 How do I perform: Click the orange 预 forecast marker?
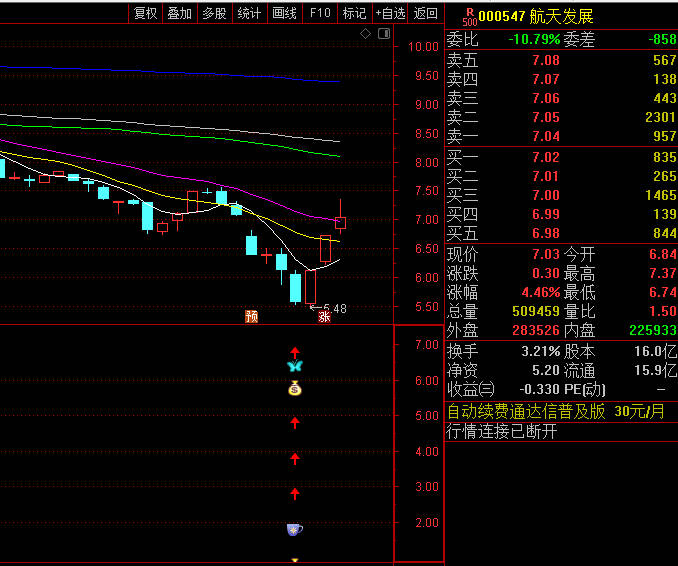[251, 316]
